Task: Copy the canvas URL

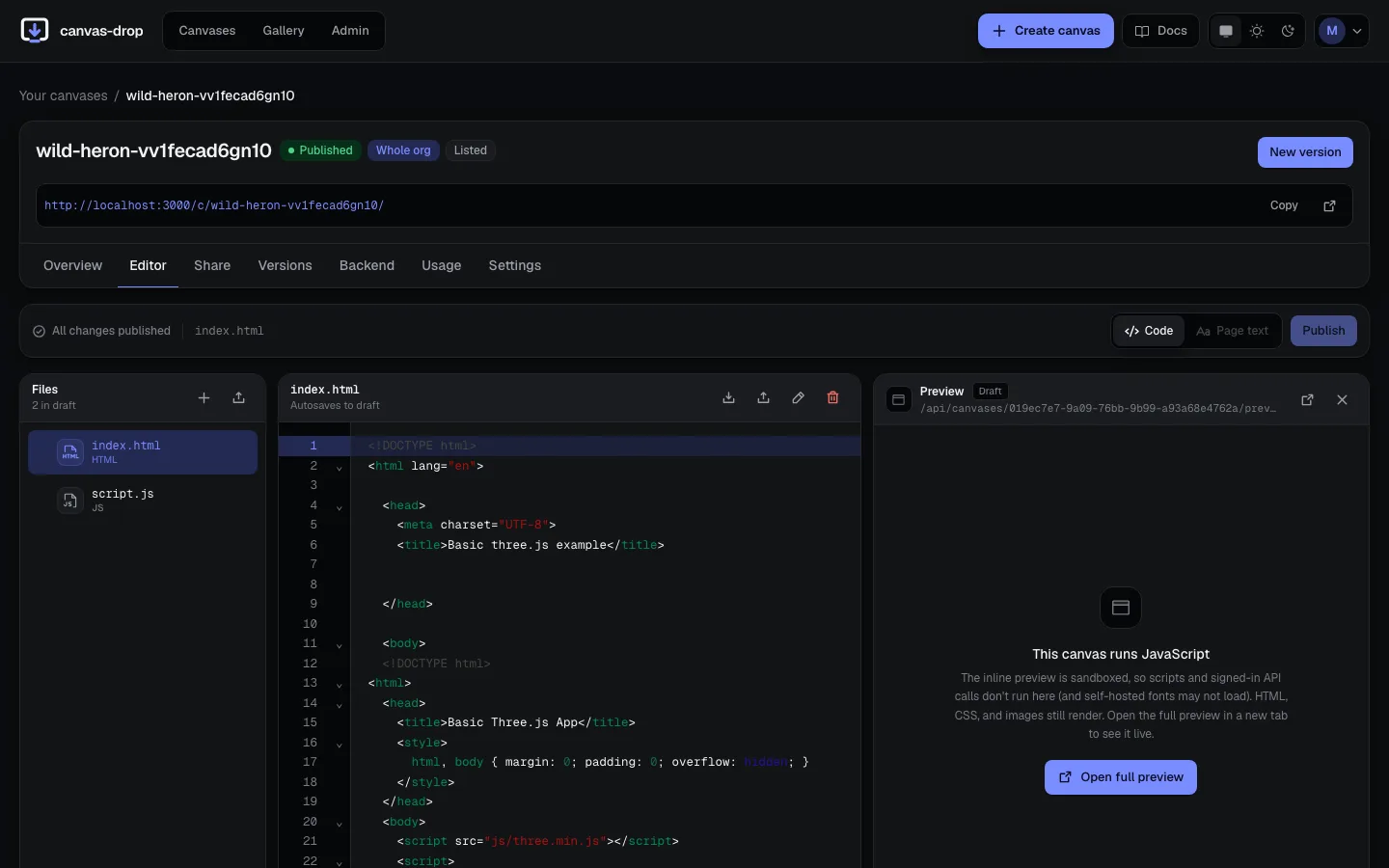Action: click(1284, 205)
